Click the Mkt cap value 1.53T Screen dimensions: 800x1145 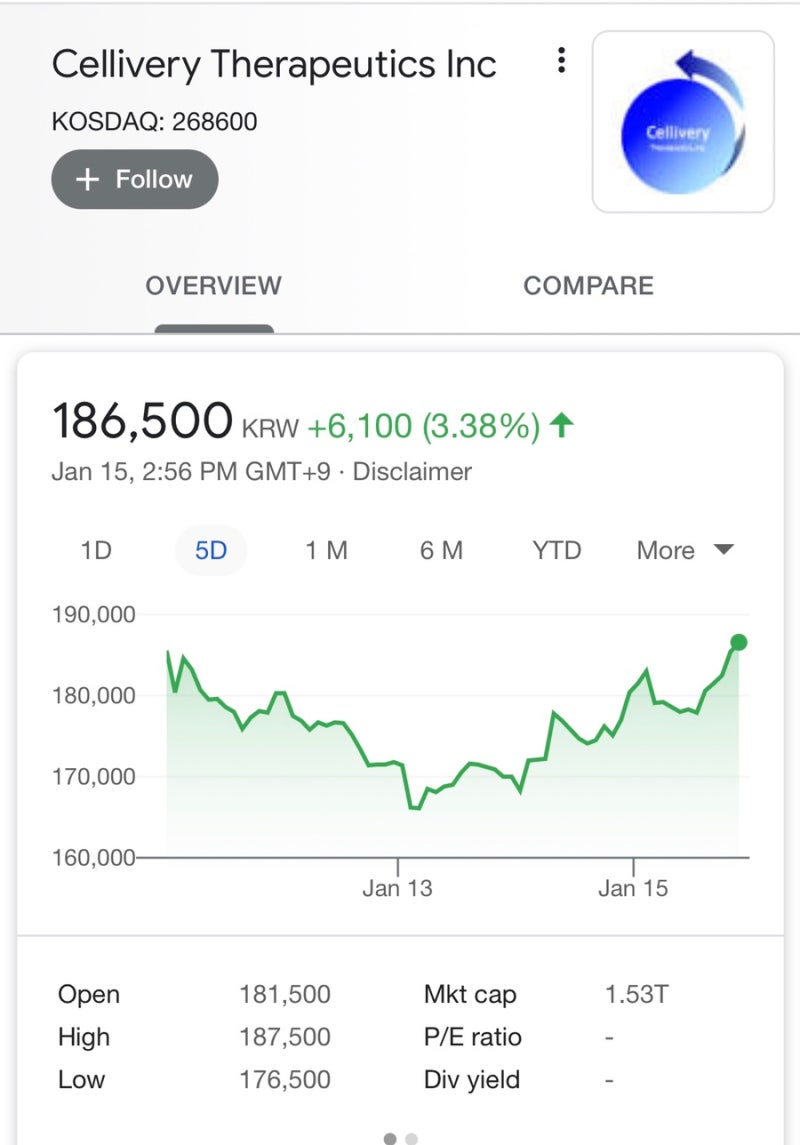pyautogui.click(x=637, y=995)
